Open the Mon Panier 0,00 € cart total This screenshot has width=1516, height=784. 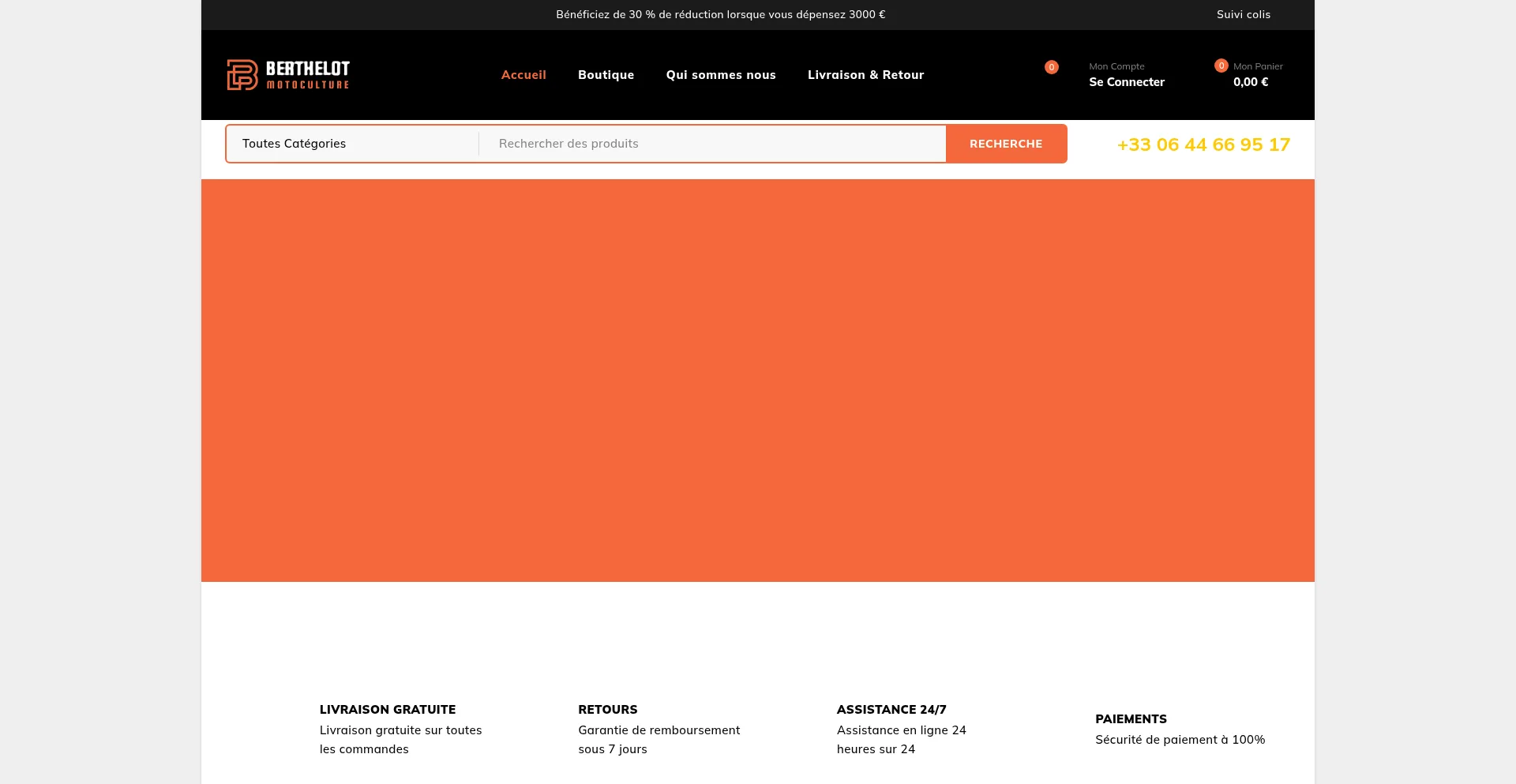[x=1251, y=82]
